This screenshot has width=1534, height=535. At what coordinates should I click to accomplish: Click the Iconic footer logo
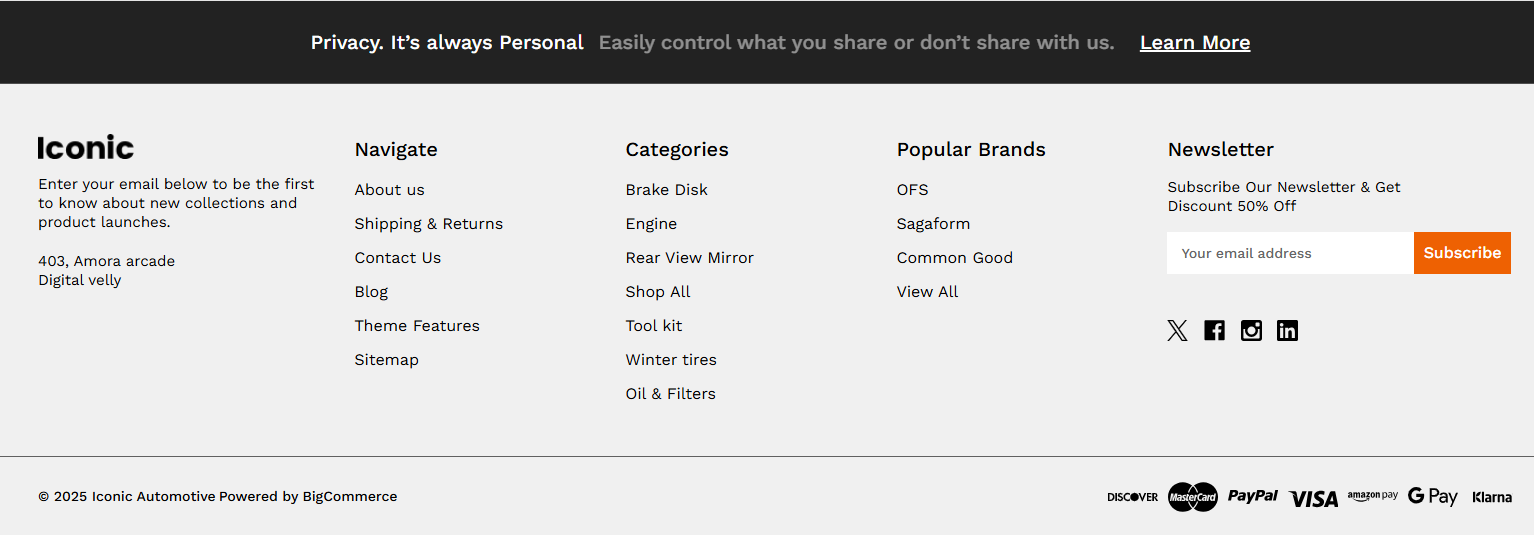86,148
